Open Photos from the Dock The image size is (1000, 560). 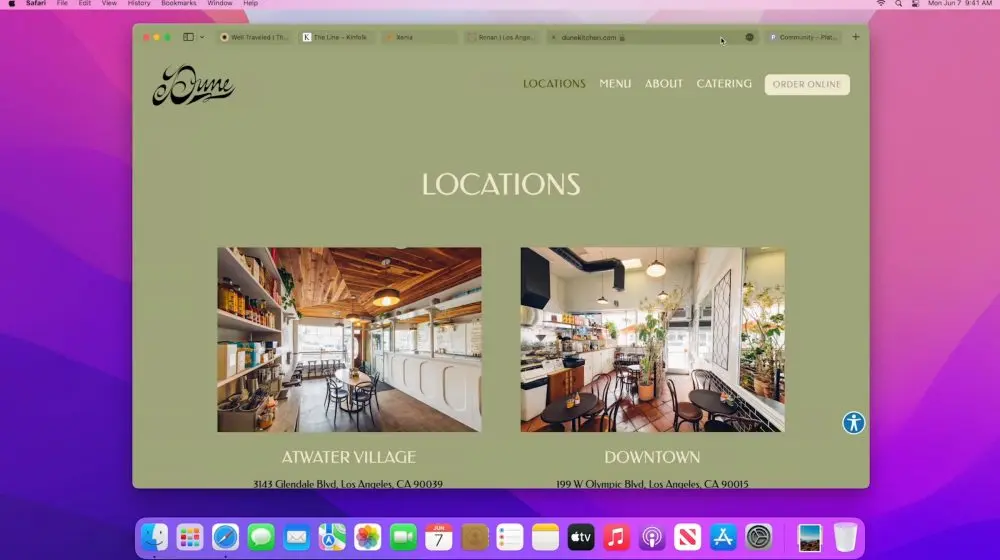[x=367, y=537]
